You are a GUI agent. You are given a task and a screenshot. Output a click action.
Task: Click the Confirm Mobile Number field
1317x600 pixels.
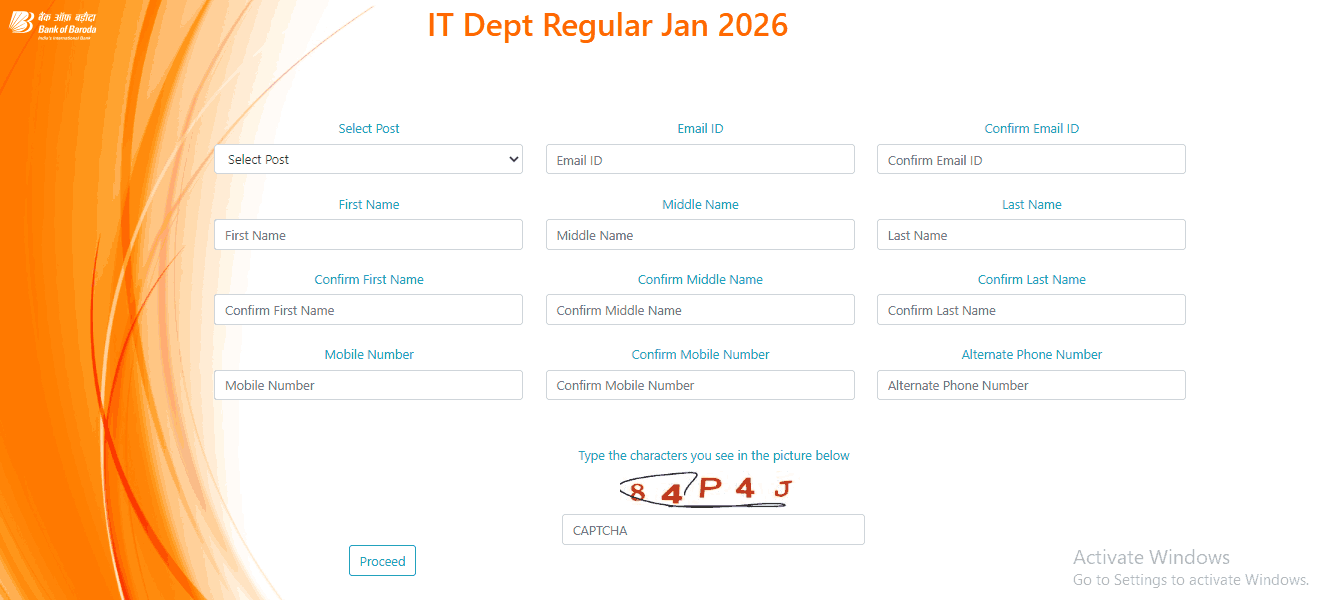click(x=699, y=384)
